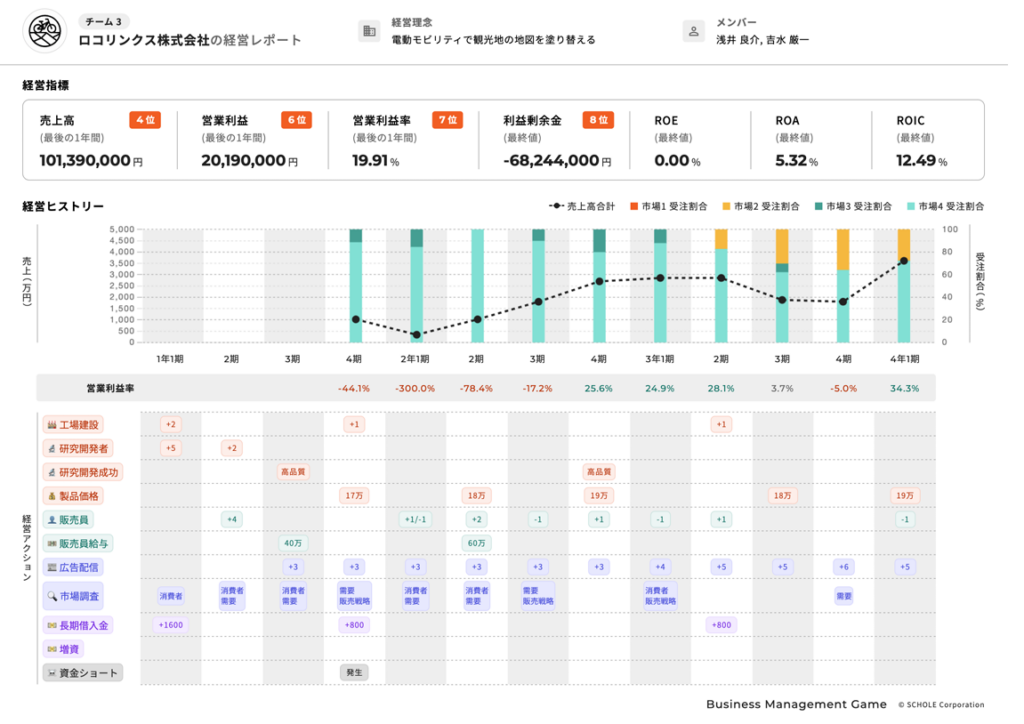
Task: Click the 4位 rank badge for 売上高
Action: (144, 120)
